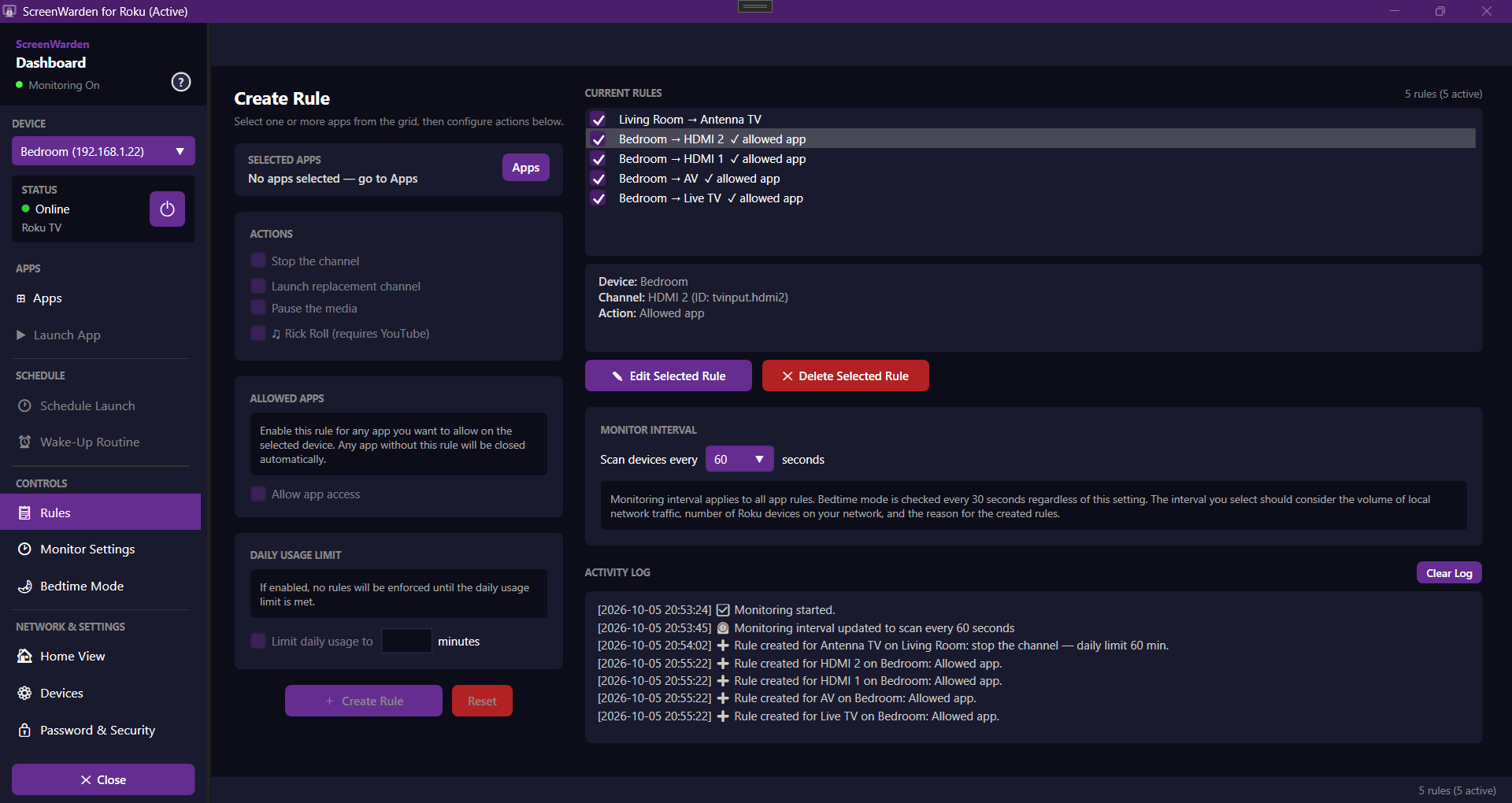Enable the Stop the channel checkbox
Image resolution: width=1512 pixels, height=803 pixels.
[x=258, y=261]
